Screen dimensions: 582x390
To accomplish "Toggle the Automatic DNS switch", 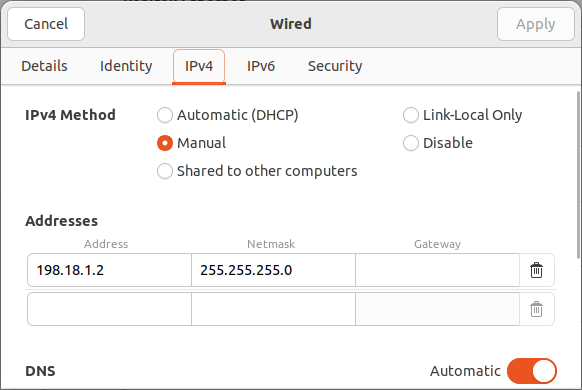I will coord(532,371).
